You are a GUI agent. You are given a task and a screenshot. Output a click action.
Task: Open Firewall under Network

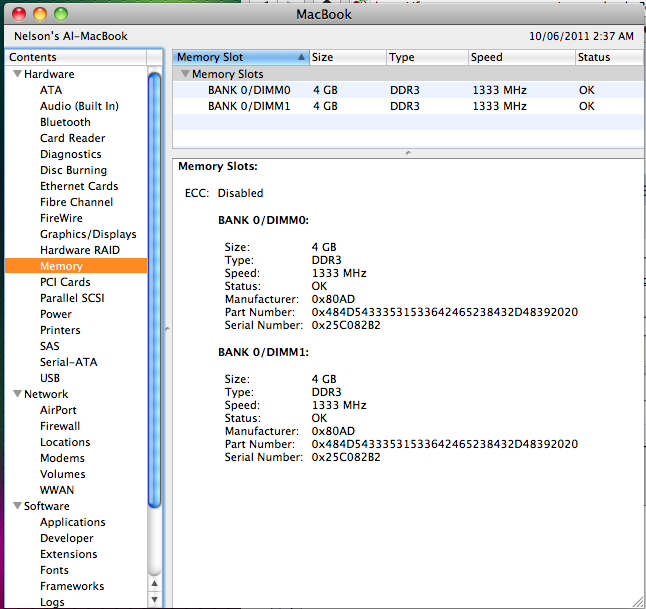pyautogui.click(x=60, y=426)
